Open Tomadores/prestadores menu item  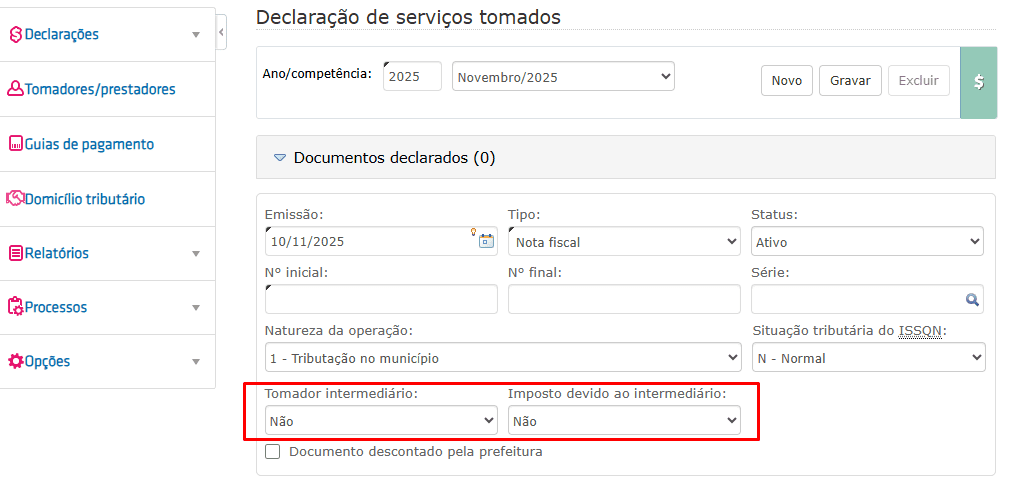pos(108,89)
